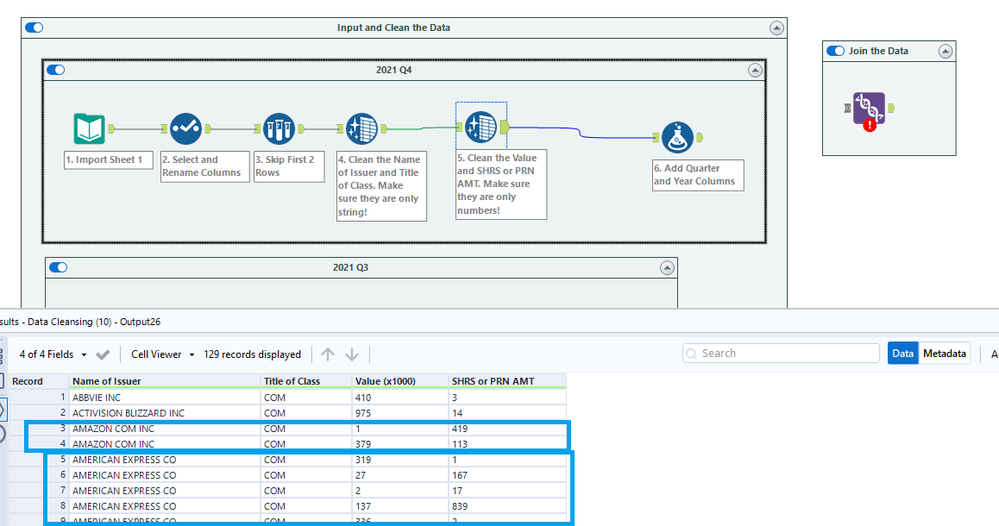Select the Select and Rename Columns tool icon
999x526 pixels.
coord(185,129)
